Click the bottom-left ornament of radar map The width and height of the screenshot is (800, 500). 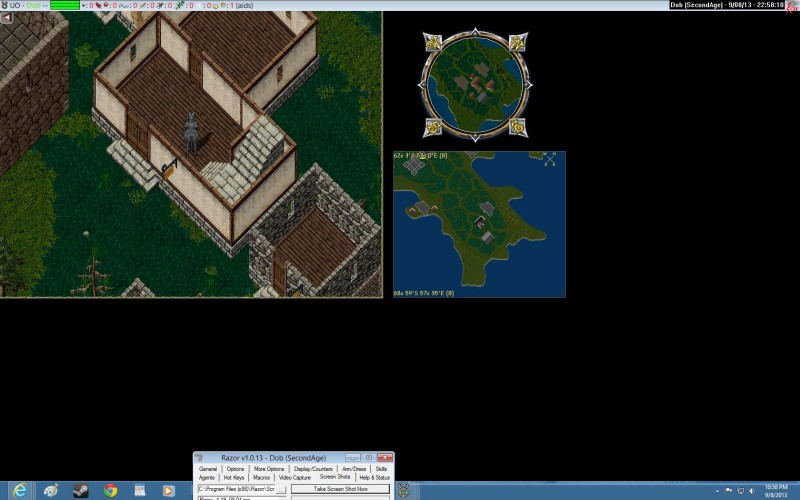(x=433, y=127)
